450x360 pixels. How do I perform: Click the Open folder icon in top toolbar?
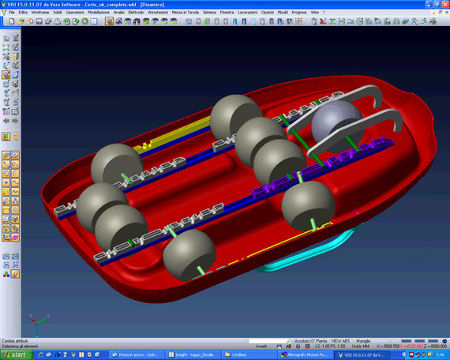pyautogui.click(x=21, y=21)
